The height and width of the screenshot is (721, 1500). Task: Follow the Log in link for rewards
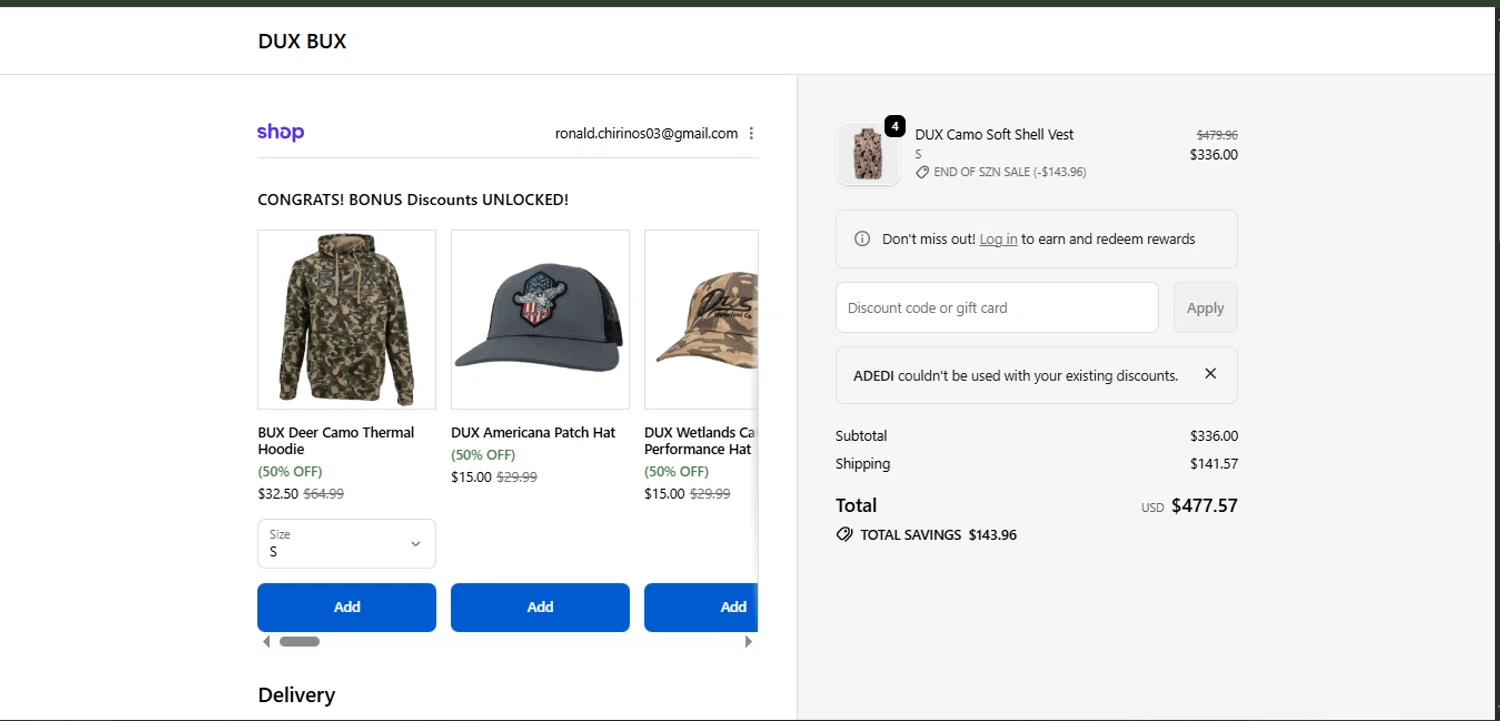point(998,239)
